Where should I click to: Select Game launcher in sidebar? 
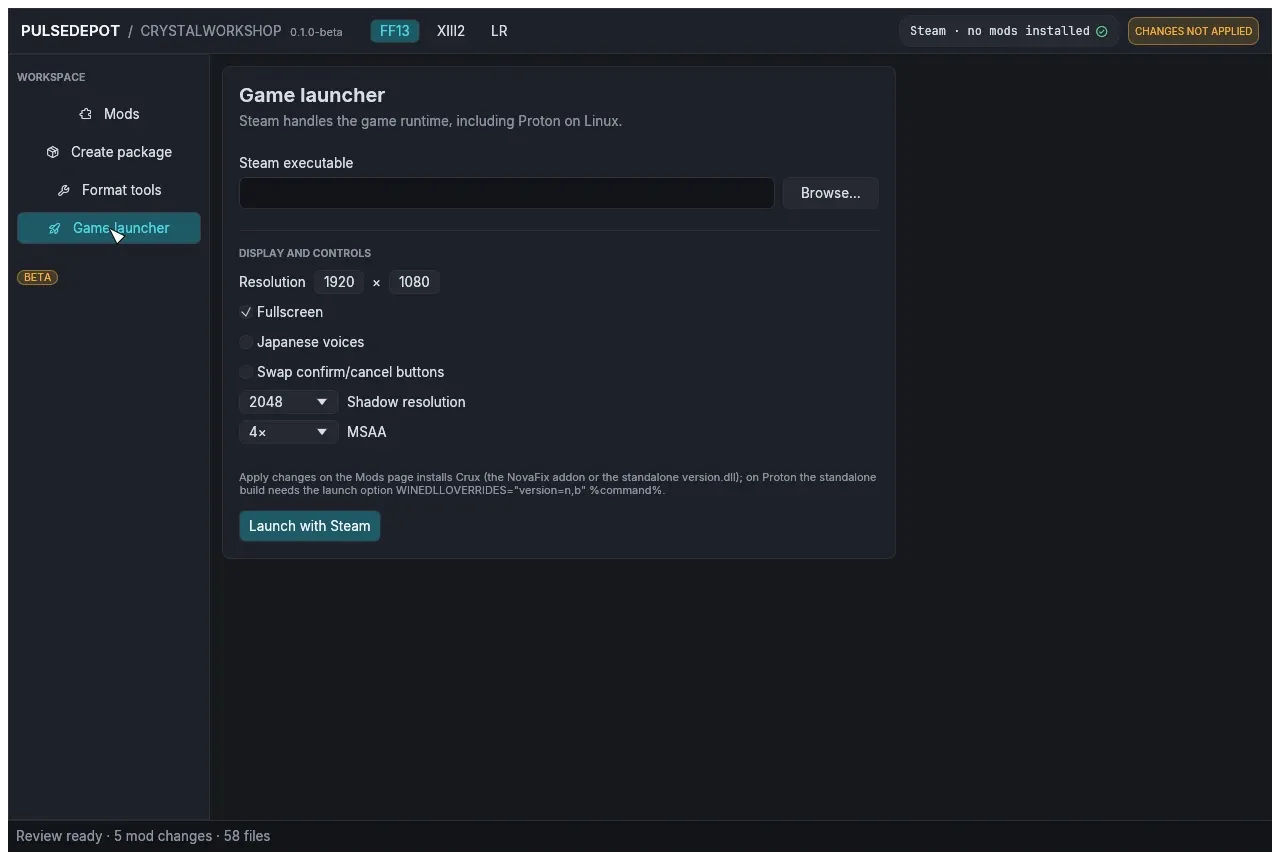pos(109,228)
